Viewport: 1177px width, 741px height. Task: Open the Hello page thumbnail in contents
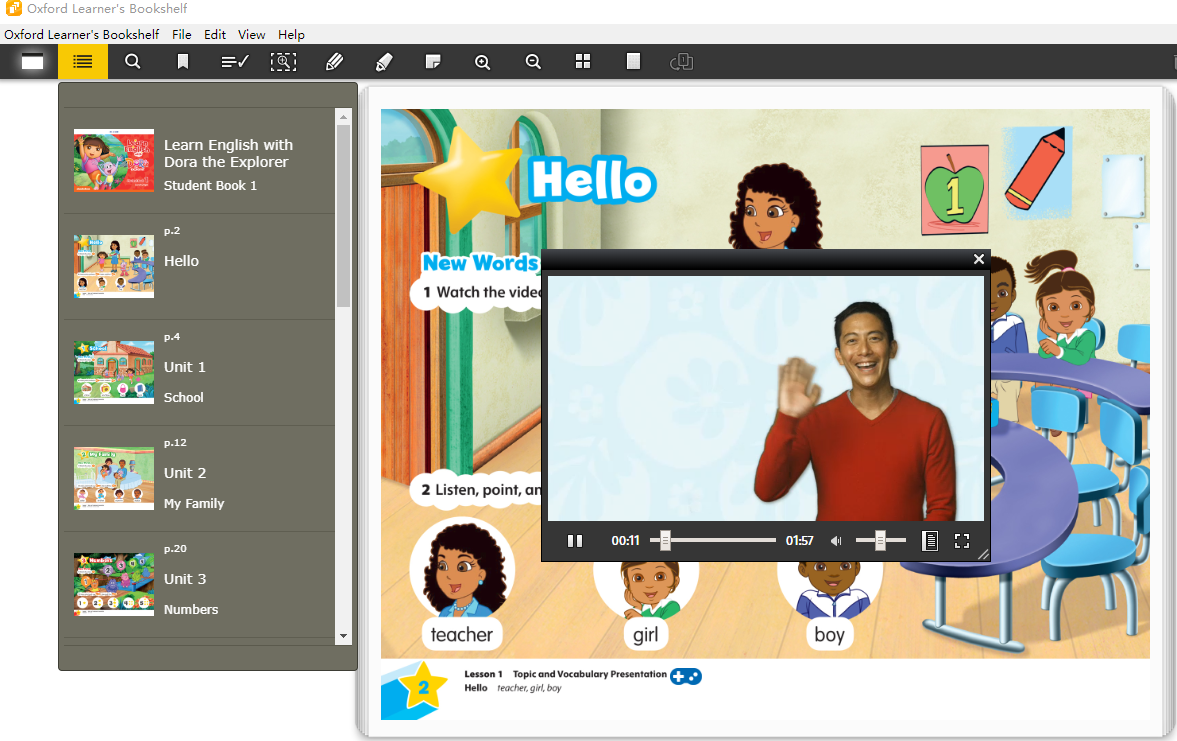(114, 267)
